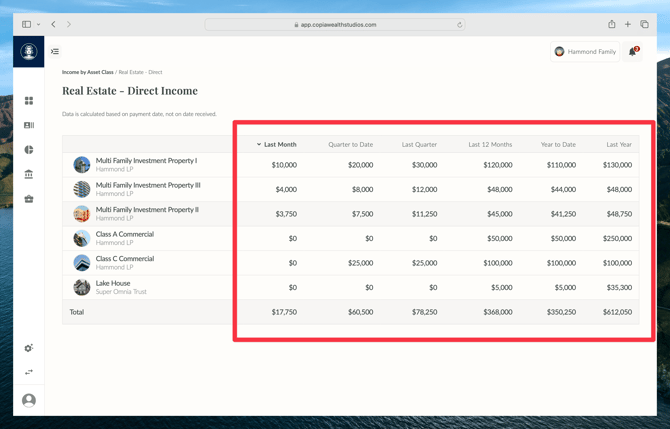The width and height of the screenshot is (670, 429).
Task: Click Safari sidebar toggle icon
Action: (26, 24)
